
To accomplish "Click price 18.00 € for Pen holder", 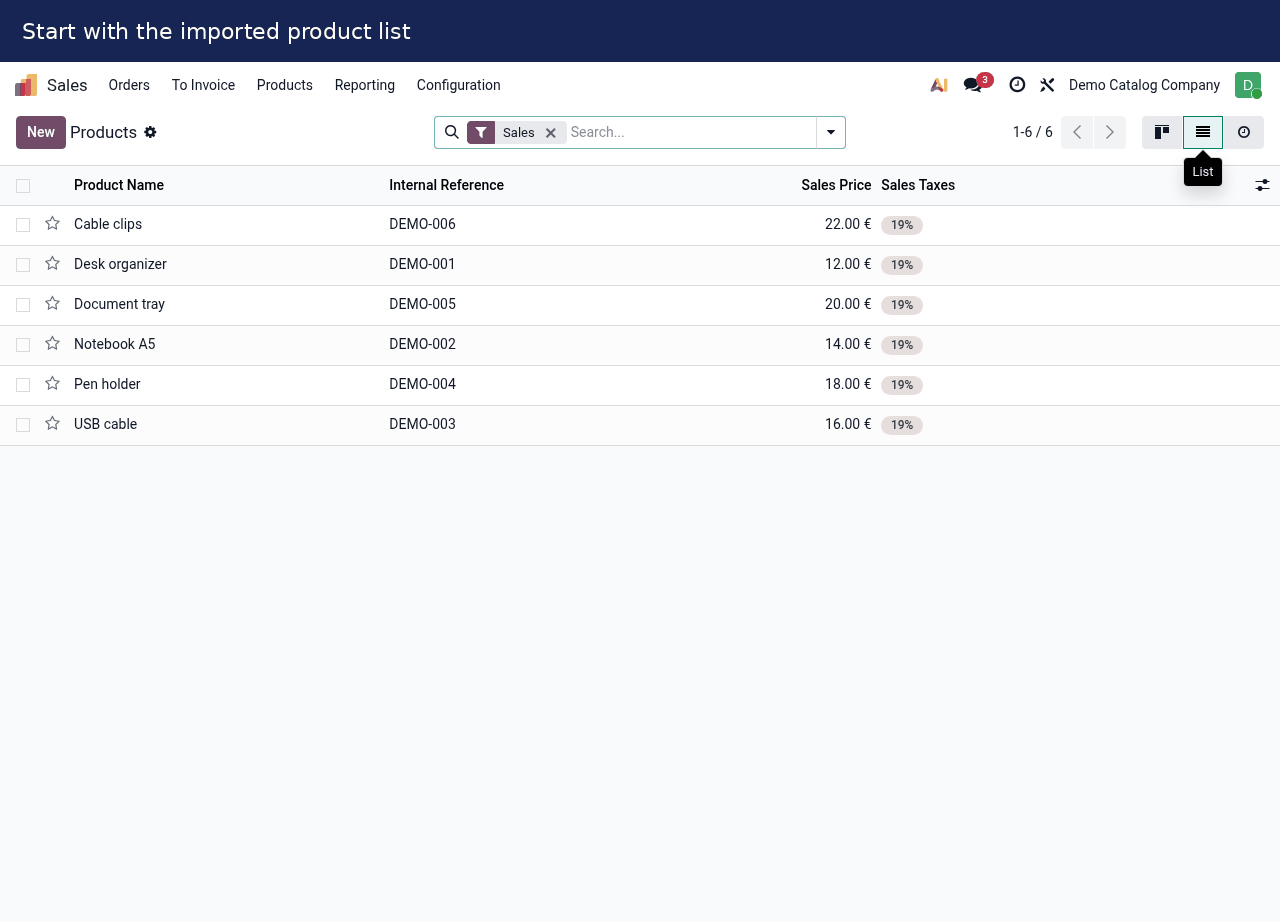I will tap(848, 384).
